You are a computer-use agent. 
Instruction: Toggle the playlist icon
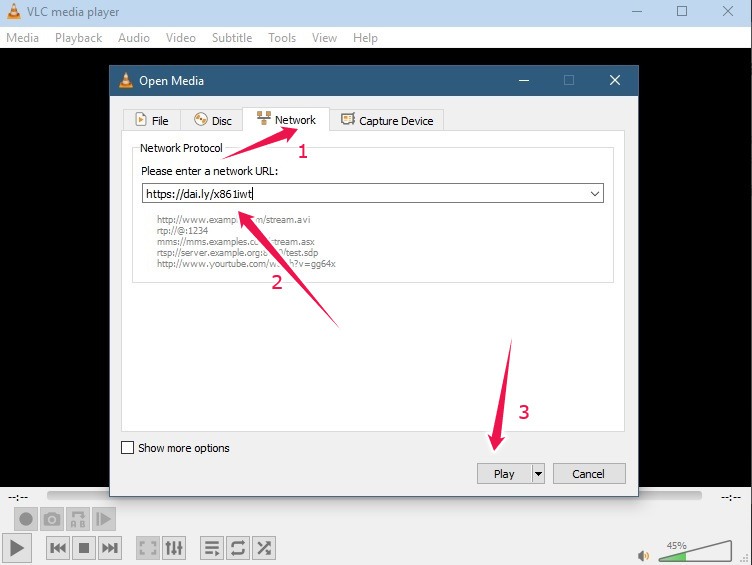[x=212, y=548]
